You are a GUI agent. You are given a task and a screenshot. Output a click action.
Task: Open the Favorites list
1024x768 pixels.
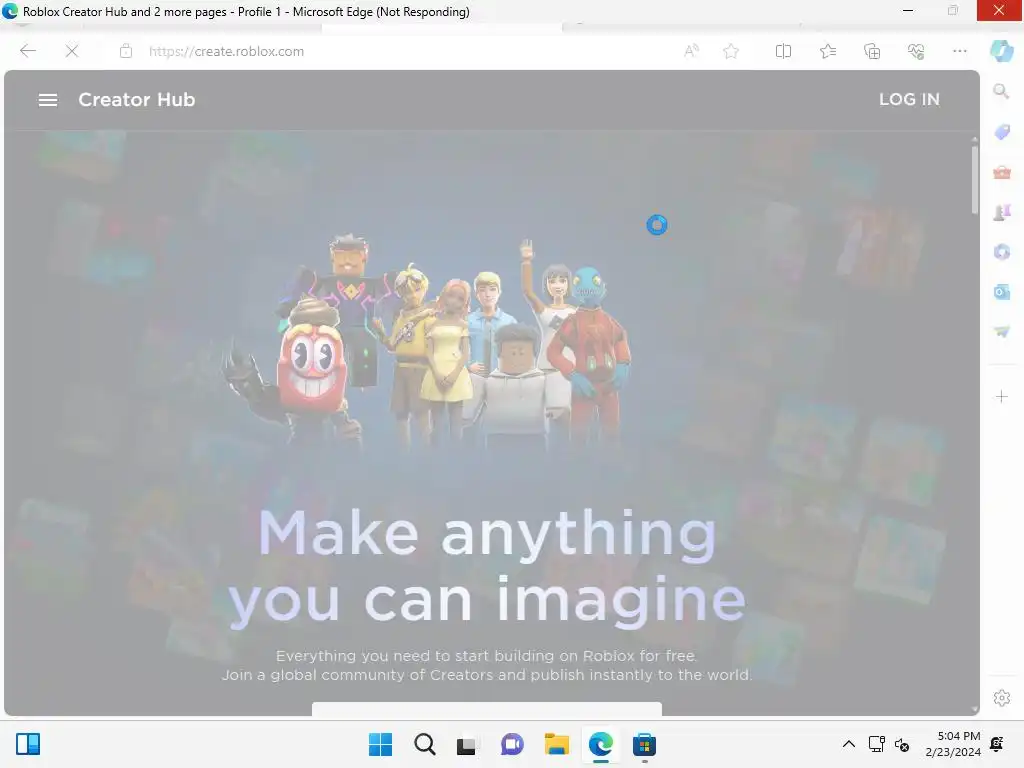click(x=828, y=51)
